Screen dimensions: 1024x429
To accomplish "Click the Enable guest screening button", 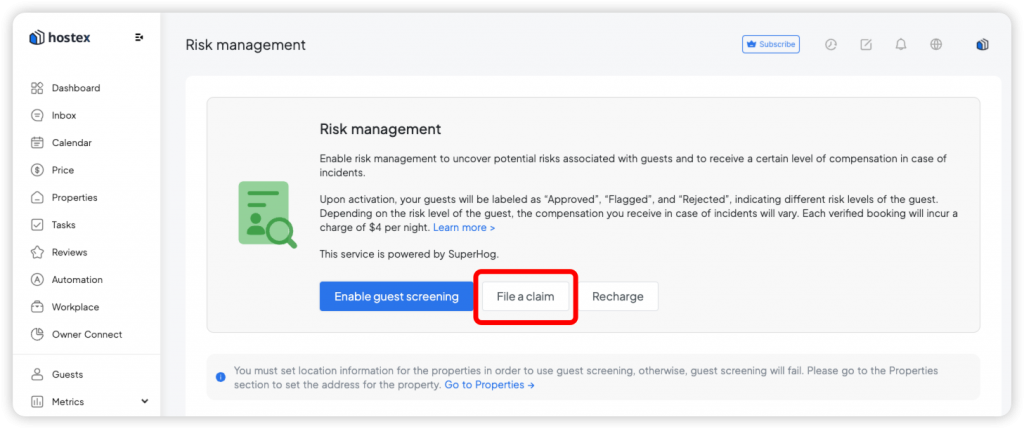I will pos(396,296).
